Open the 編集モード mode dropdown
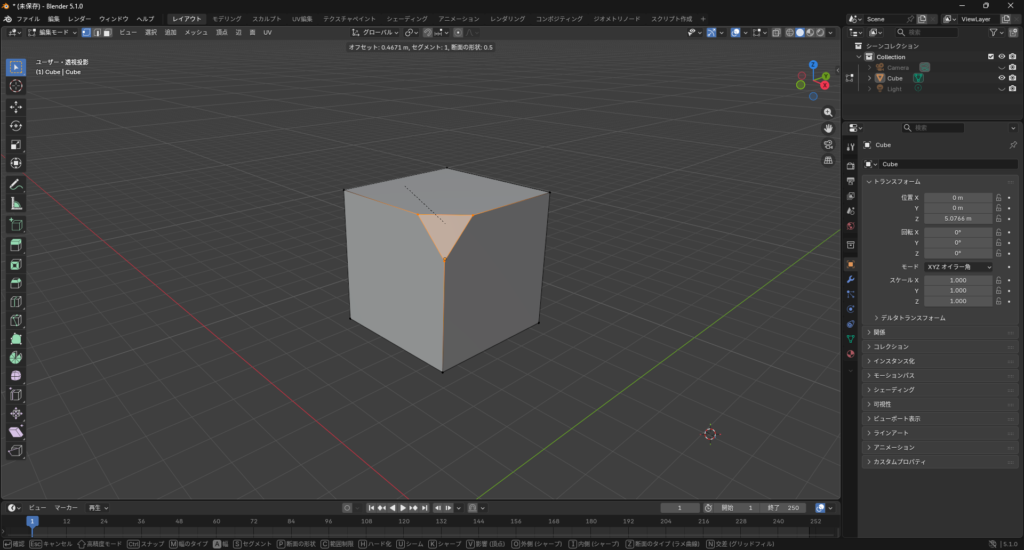This screenshot has height=550, width=1024. (x=50, y=32)
